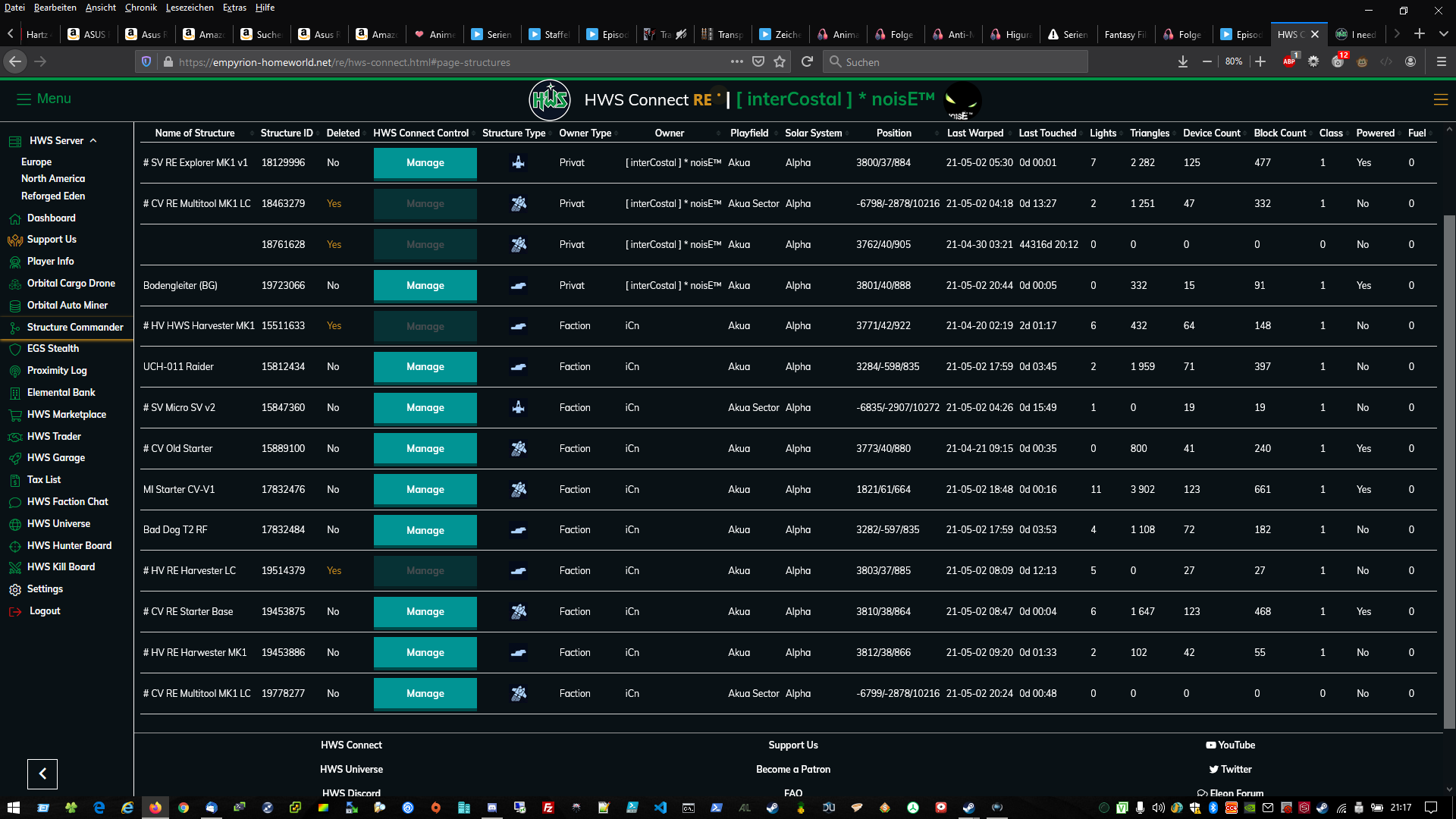Close the HWS Connect tab

point(1315,34)
